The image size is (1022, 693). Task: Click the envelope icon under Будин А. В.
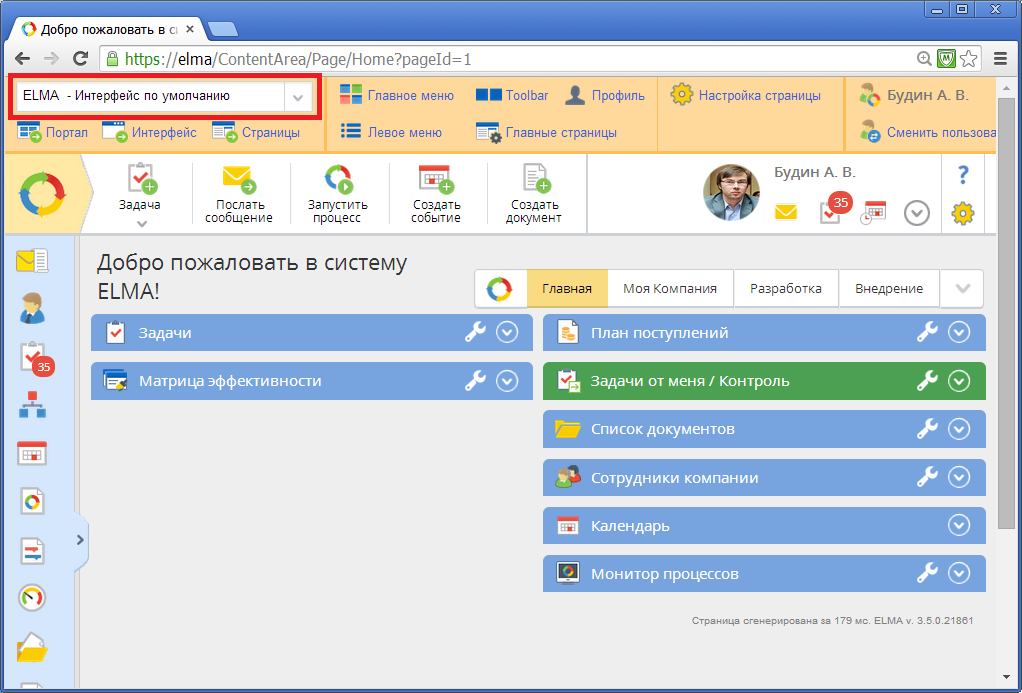click(785, 213)
